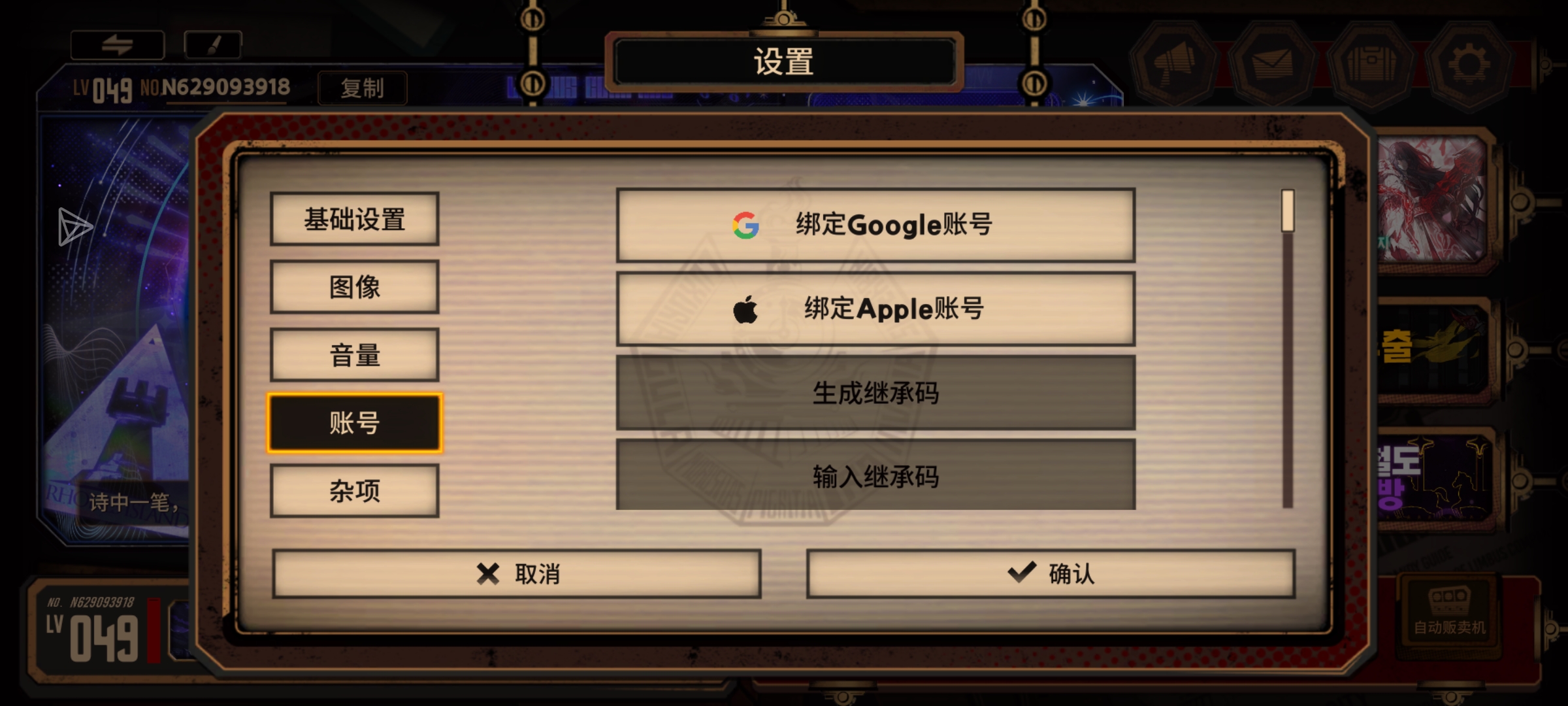
Task: Click the Google logo icon
Action: [745, 226]
